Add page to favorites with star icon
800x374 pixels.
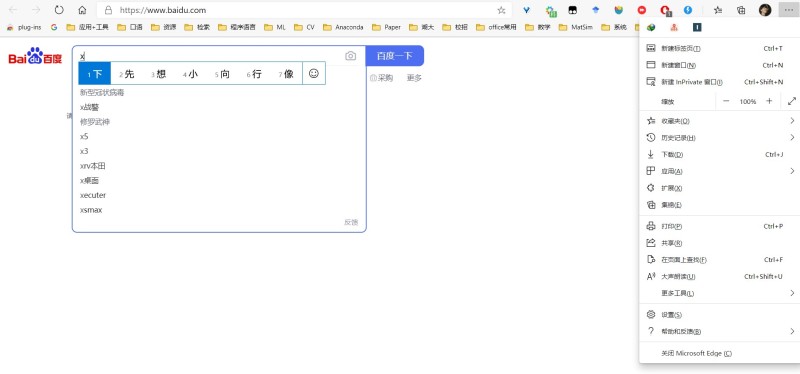click(x=502, y=10)
